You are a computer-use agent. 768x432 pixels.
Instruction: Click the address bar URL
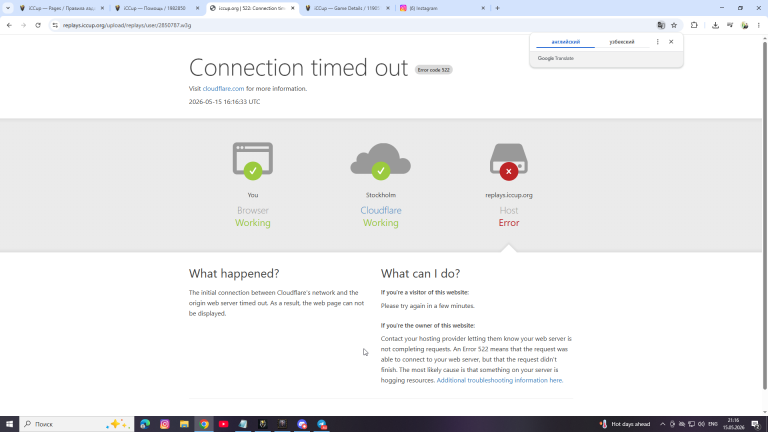click(x=127, y=25)
